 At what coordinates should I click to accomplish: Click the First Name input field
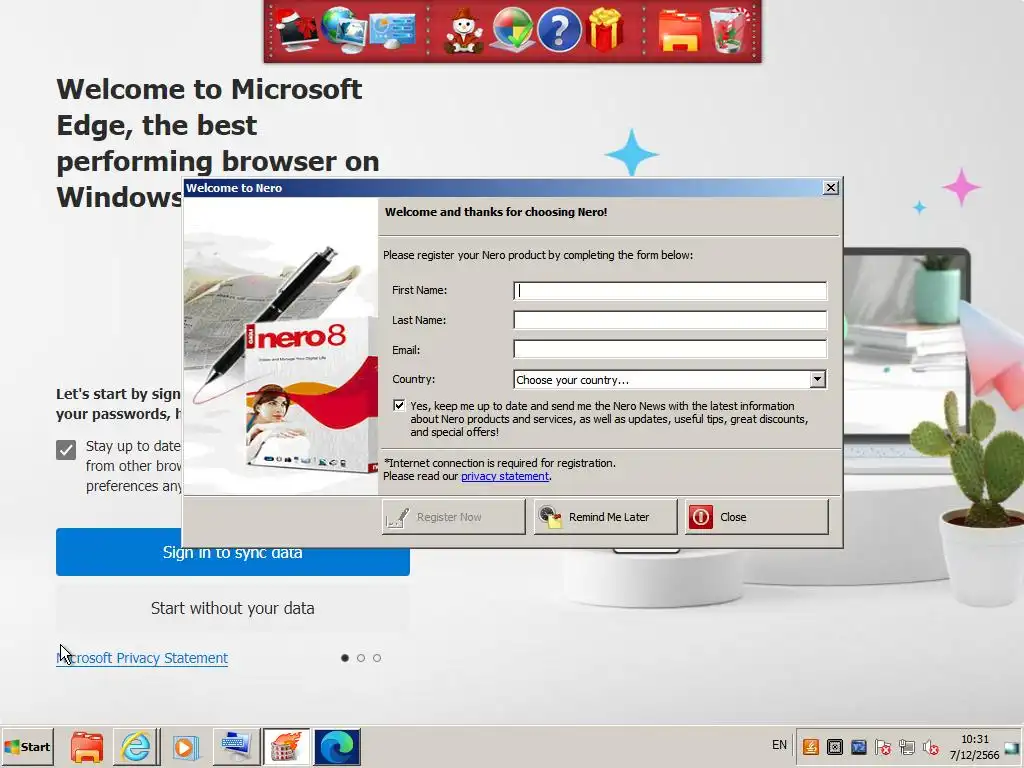coord(670,291)
